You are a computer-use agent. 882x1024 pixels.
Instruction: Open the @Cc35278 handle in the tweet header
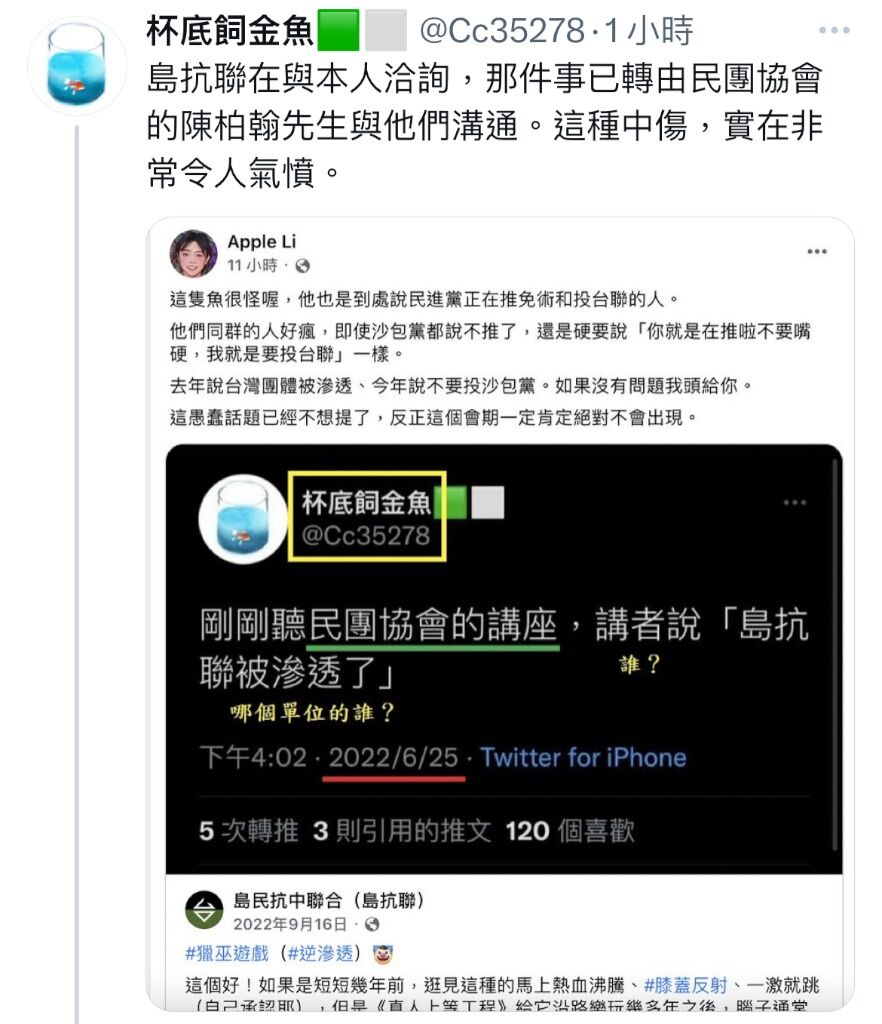pos(501,31)
